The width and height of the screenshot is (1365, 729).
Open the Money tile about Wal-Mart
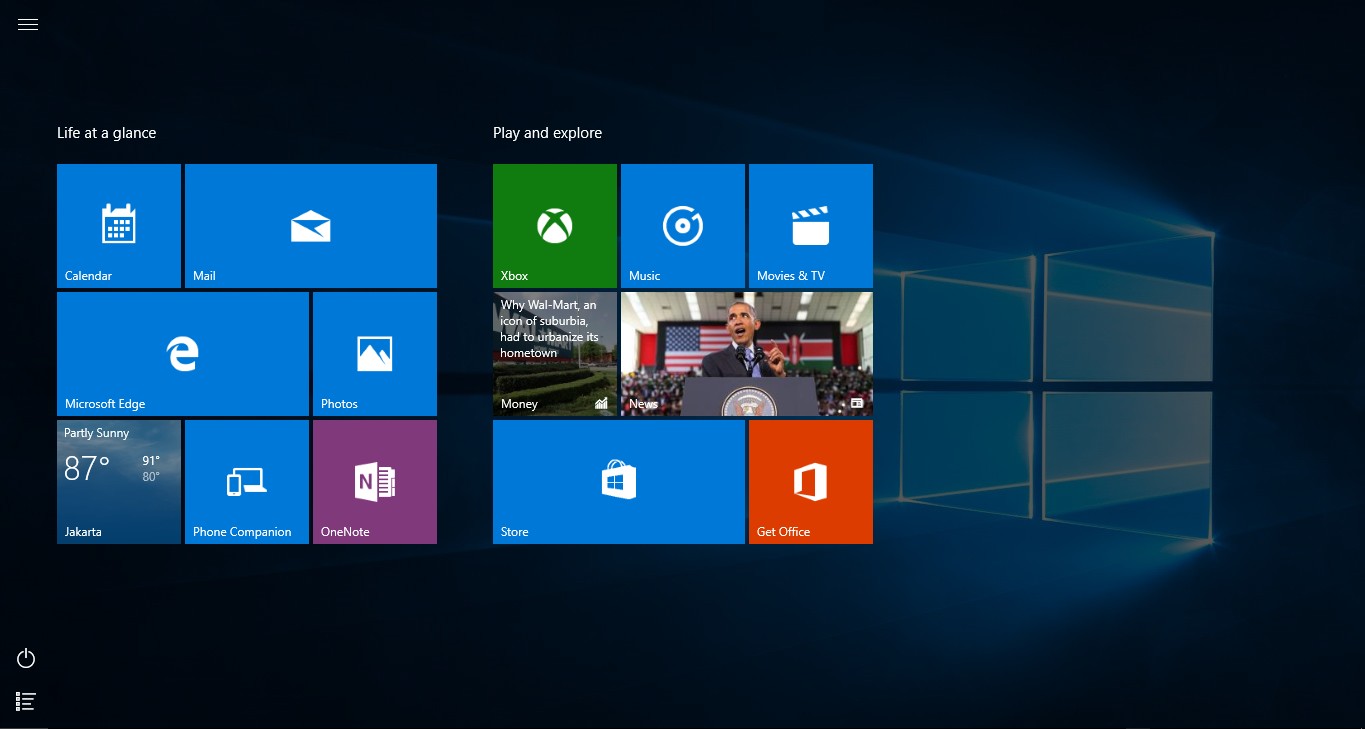pos(554,353)
